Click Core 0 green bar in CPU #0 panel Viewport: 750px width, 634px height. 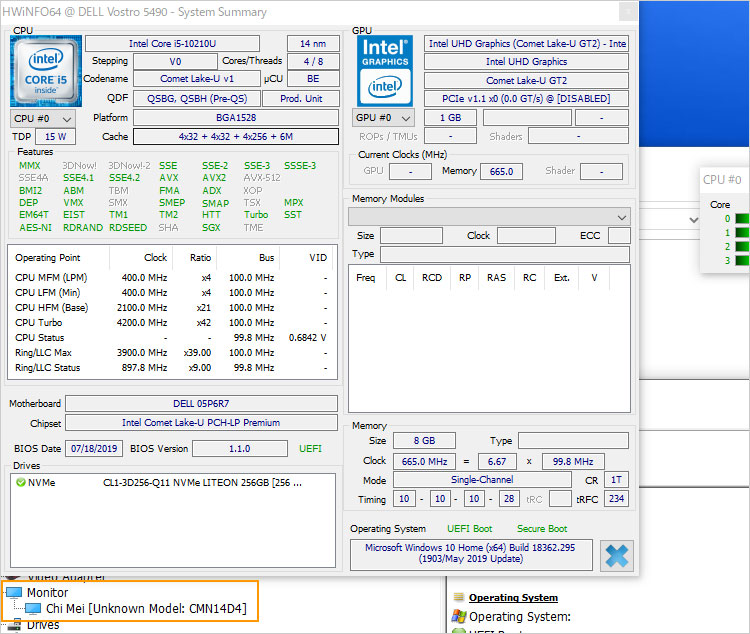coord(742,219)
